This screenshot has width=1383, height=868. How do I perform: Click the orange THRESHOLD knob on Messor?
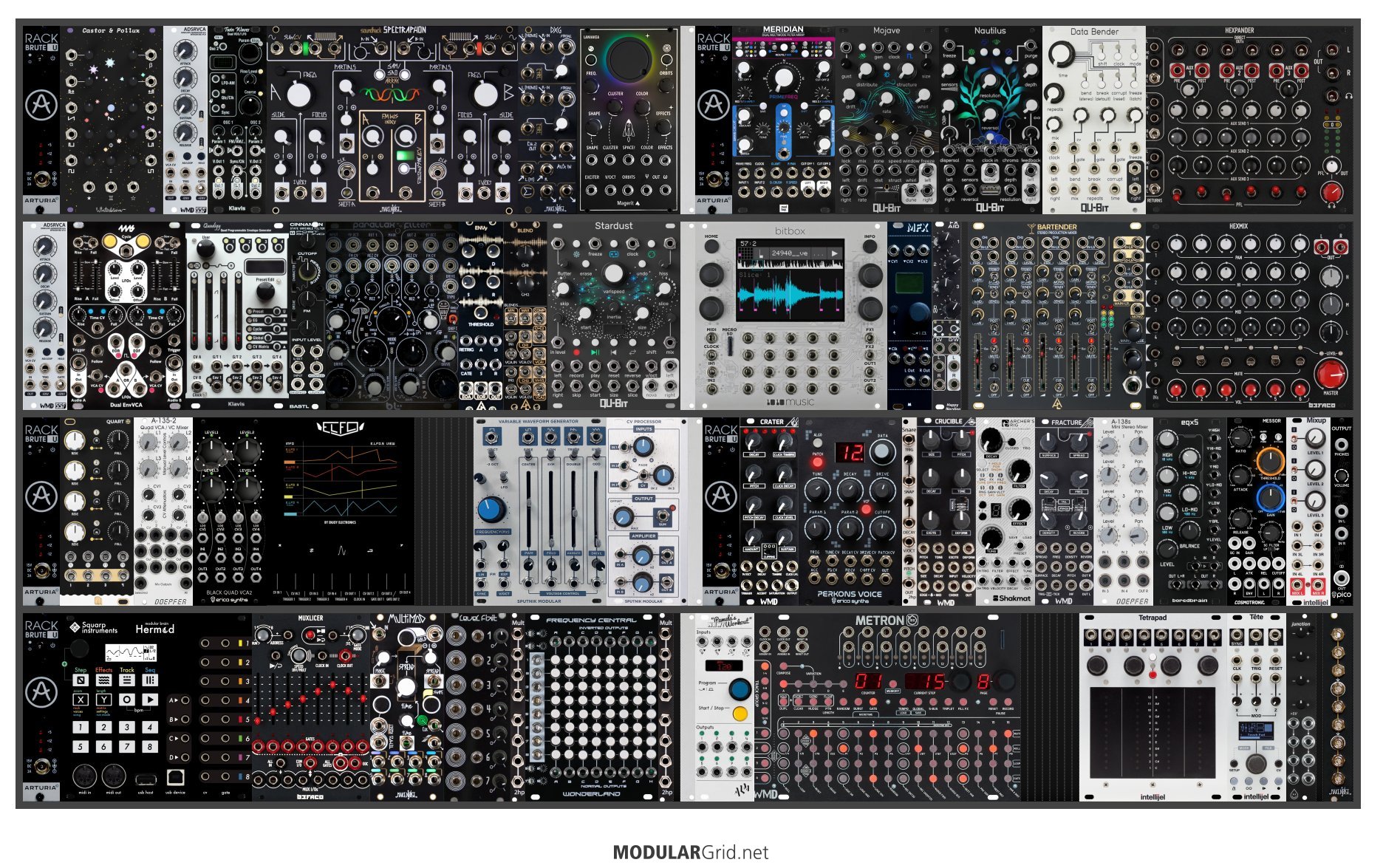coord(1270,461)
